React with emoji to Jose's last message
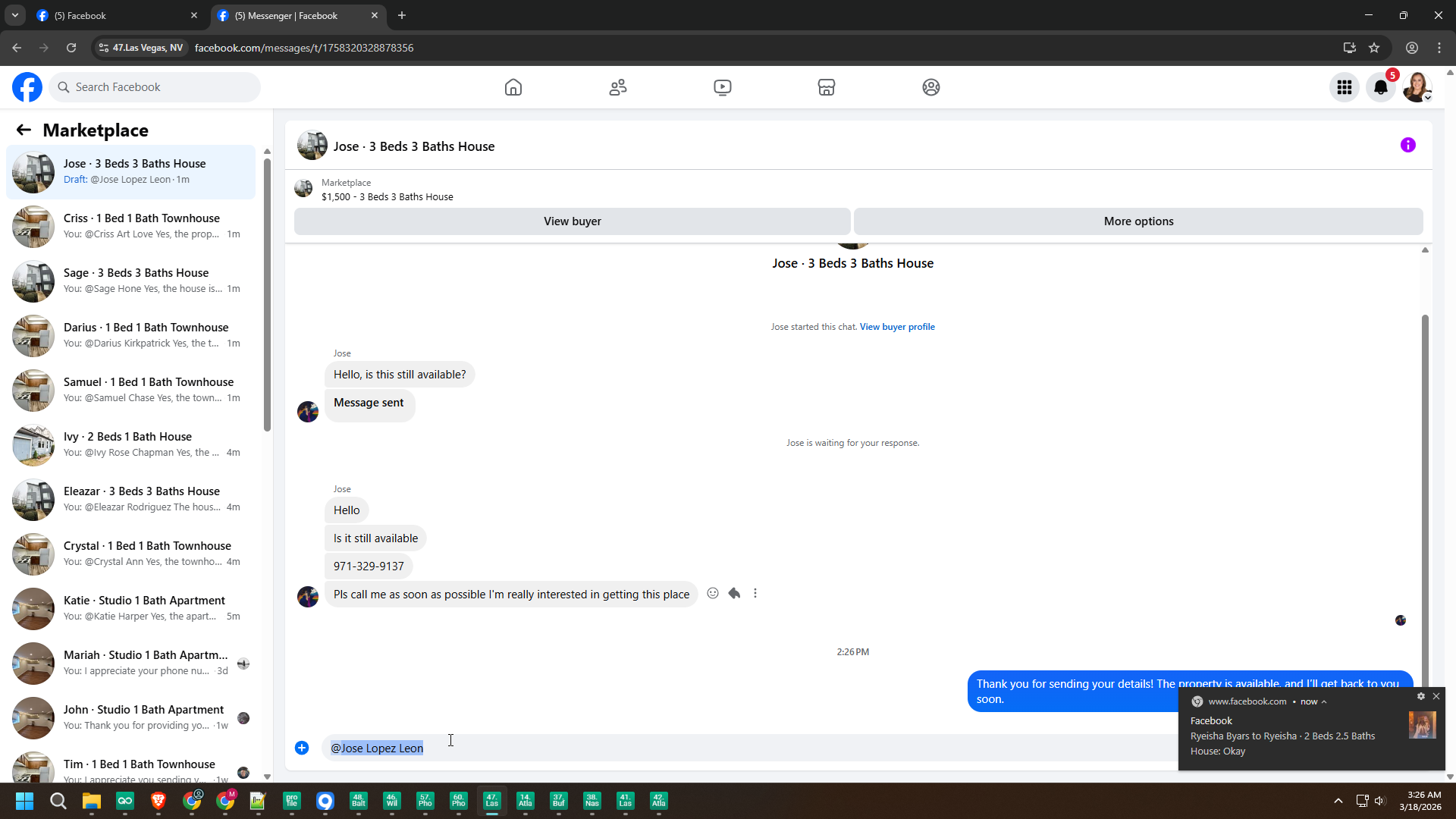This screenshot has height=819, width=1456. pyautogui.click(x=713, y=594)
